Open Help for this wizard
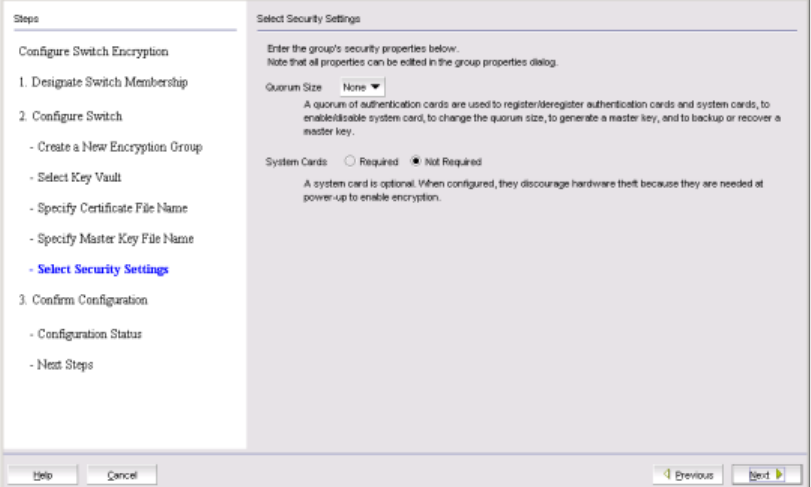The width and height of the screenshot is (811, 487). (42, 475)
